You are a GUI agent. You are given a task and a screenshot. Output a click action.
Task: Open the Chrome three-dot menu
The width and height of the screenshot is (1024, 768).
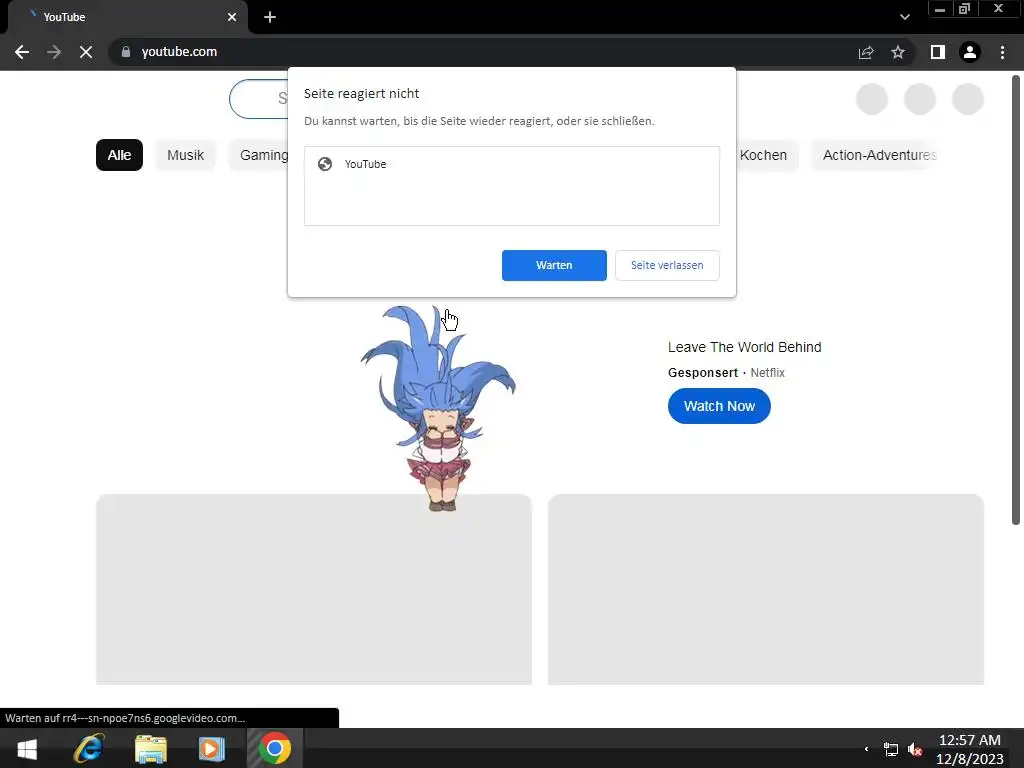pyautogui.click(x=1002, y=52)
